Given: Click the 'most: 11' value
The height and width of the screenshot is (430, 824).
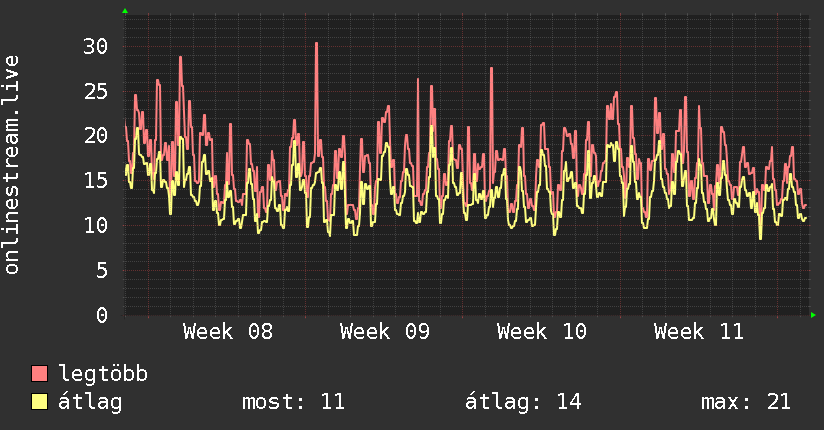Looking at the screenshot, I should [293, 402].
